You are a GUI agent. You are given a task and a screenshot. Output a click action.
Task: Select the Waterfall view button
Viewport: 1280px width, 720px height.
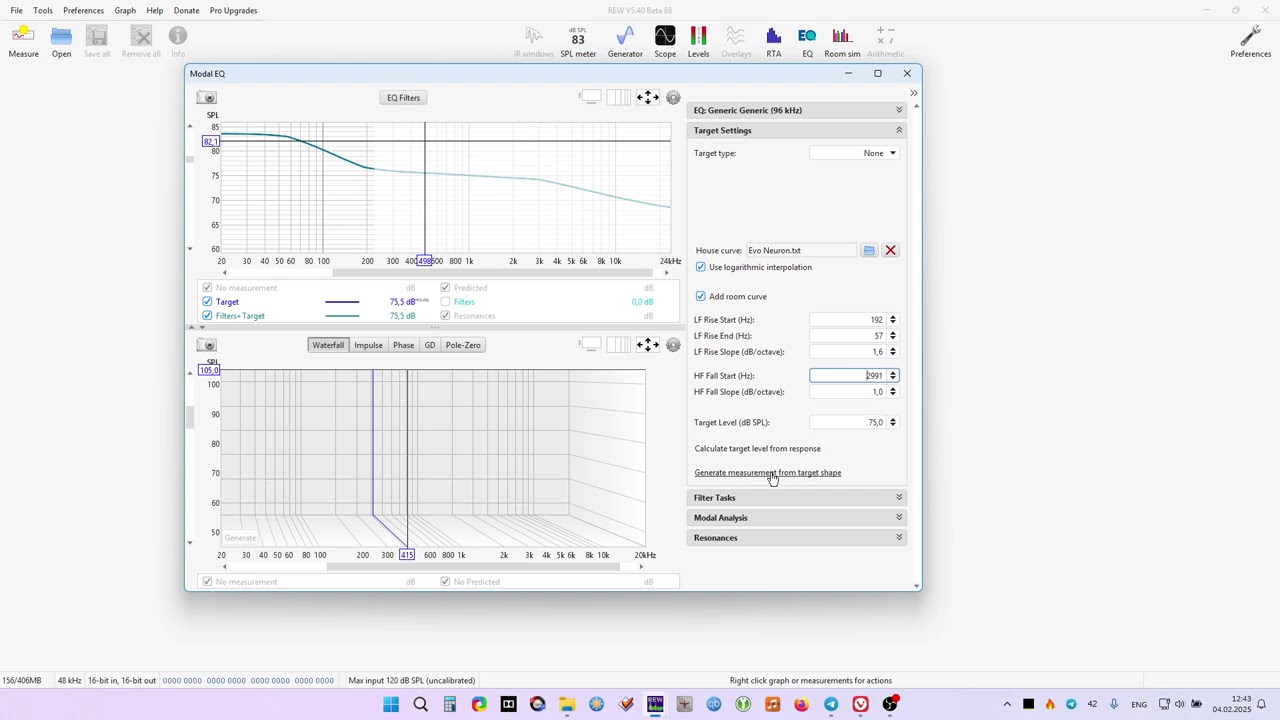[328, 345]
